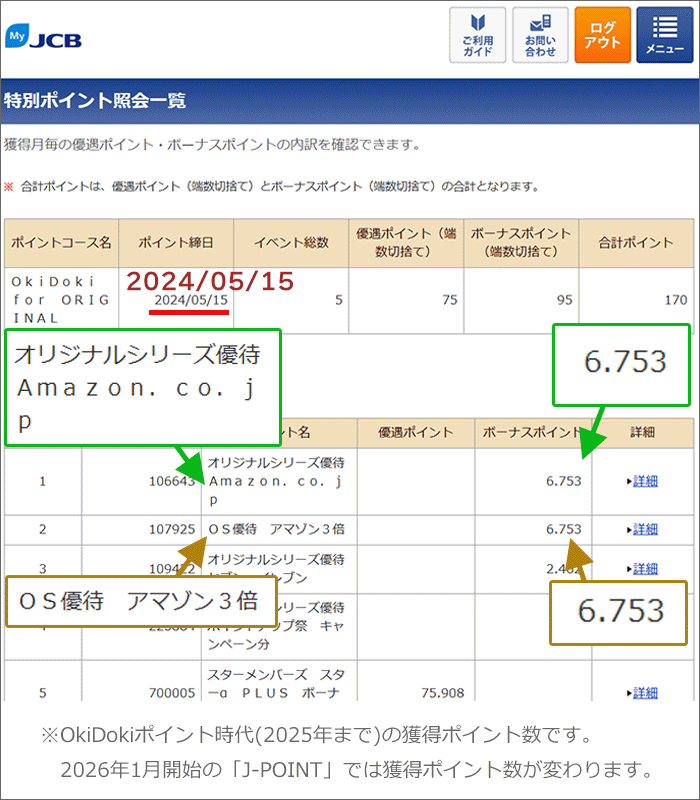Click event code 106643
Viewport: 700px width, 800px height.
coord(172,481)
